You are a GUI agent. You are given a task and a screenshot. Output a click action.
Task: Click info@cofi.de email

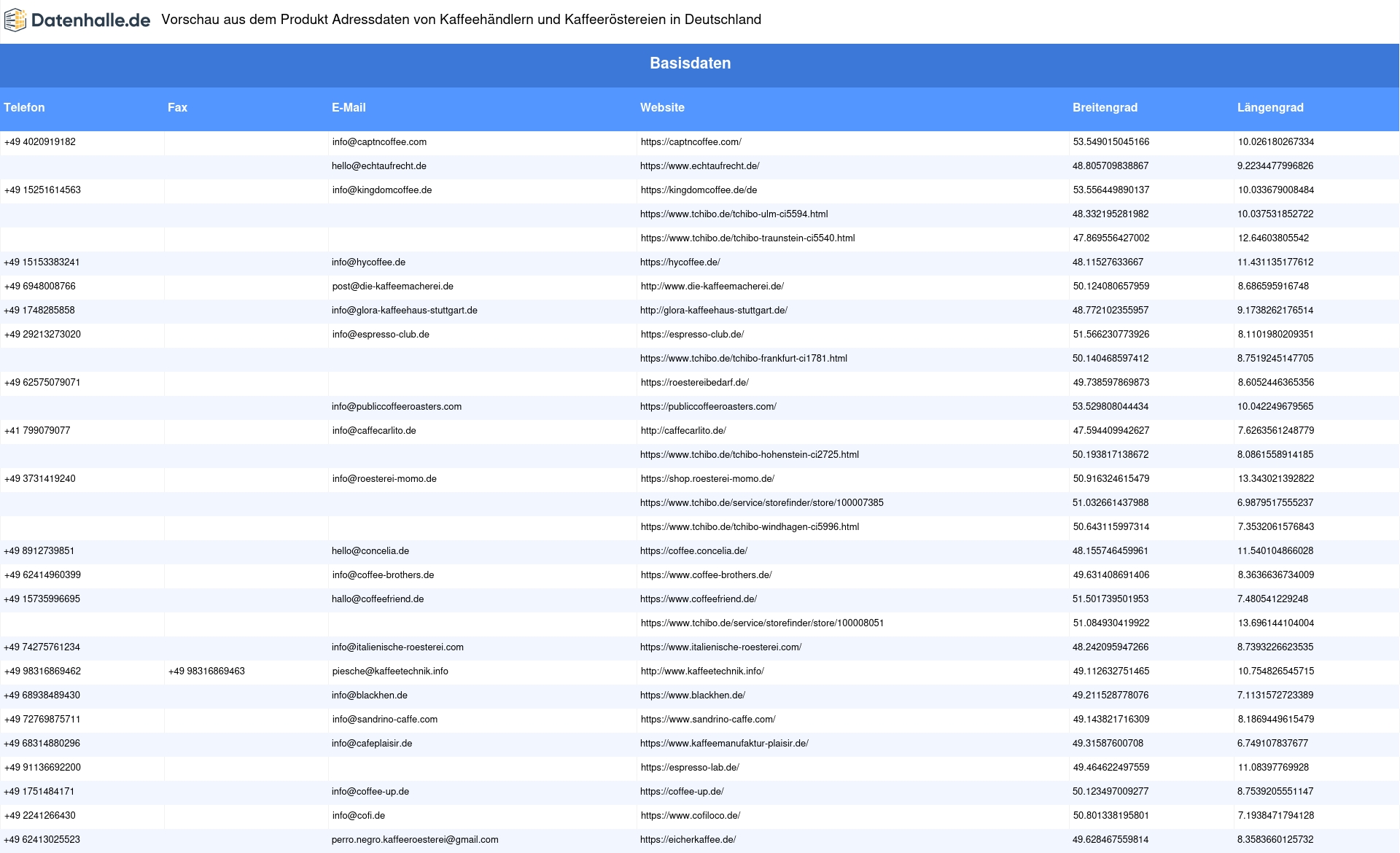[x=359, y=816]
